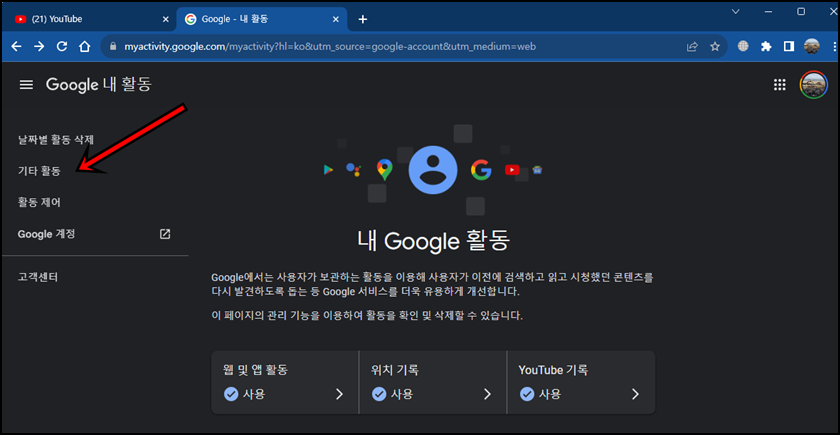Click the Google Assistant icon in banner
This screenshot has width=840, height=435.
354,170
